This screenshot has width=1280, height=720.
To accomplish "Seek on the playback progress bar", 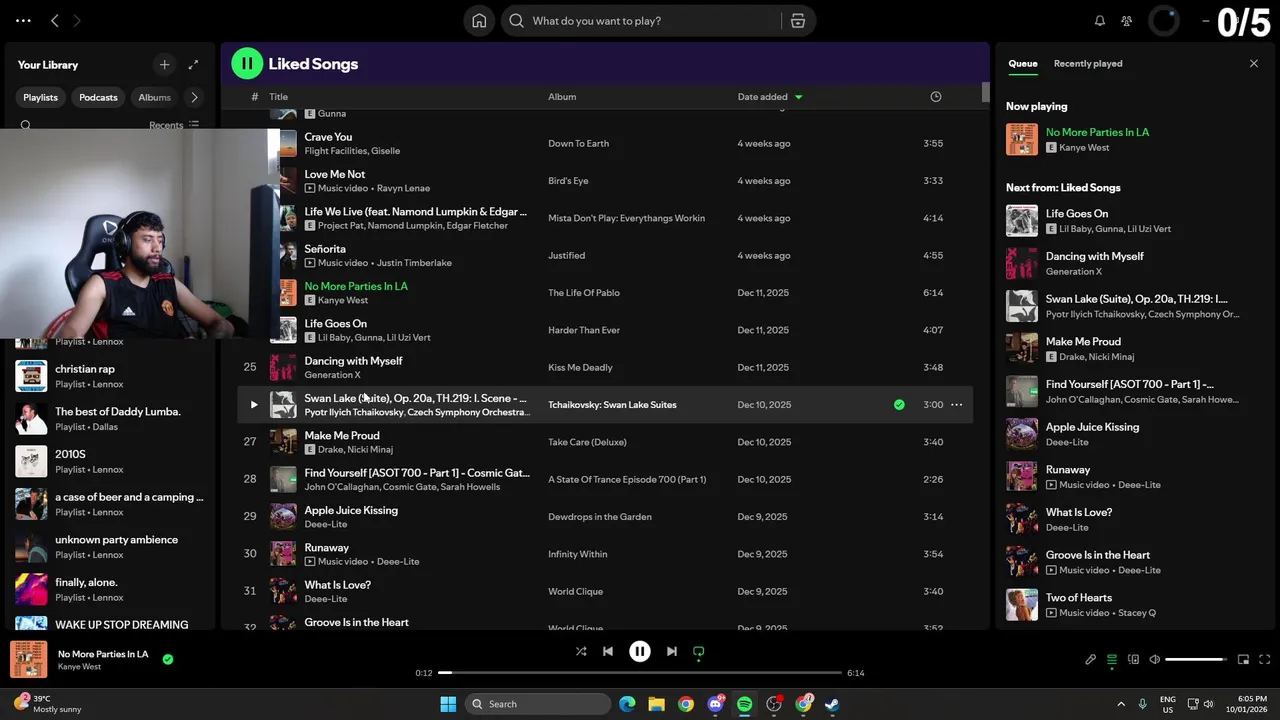I will [641, 672].
